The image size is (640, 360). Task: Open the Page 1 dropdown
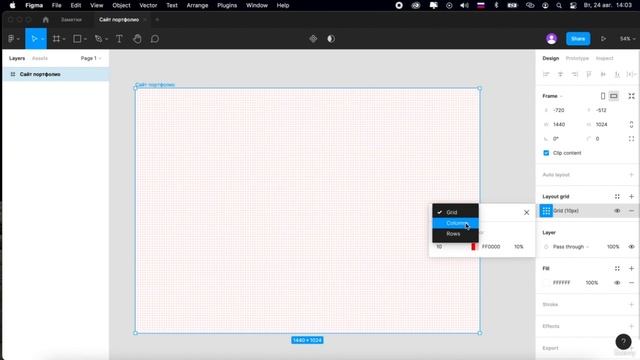[91, 58]
